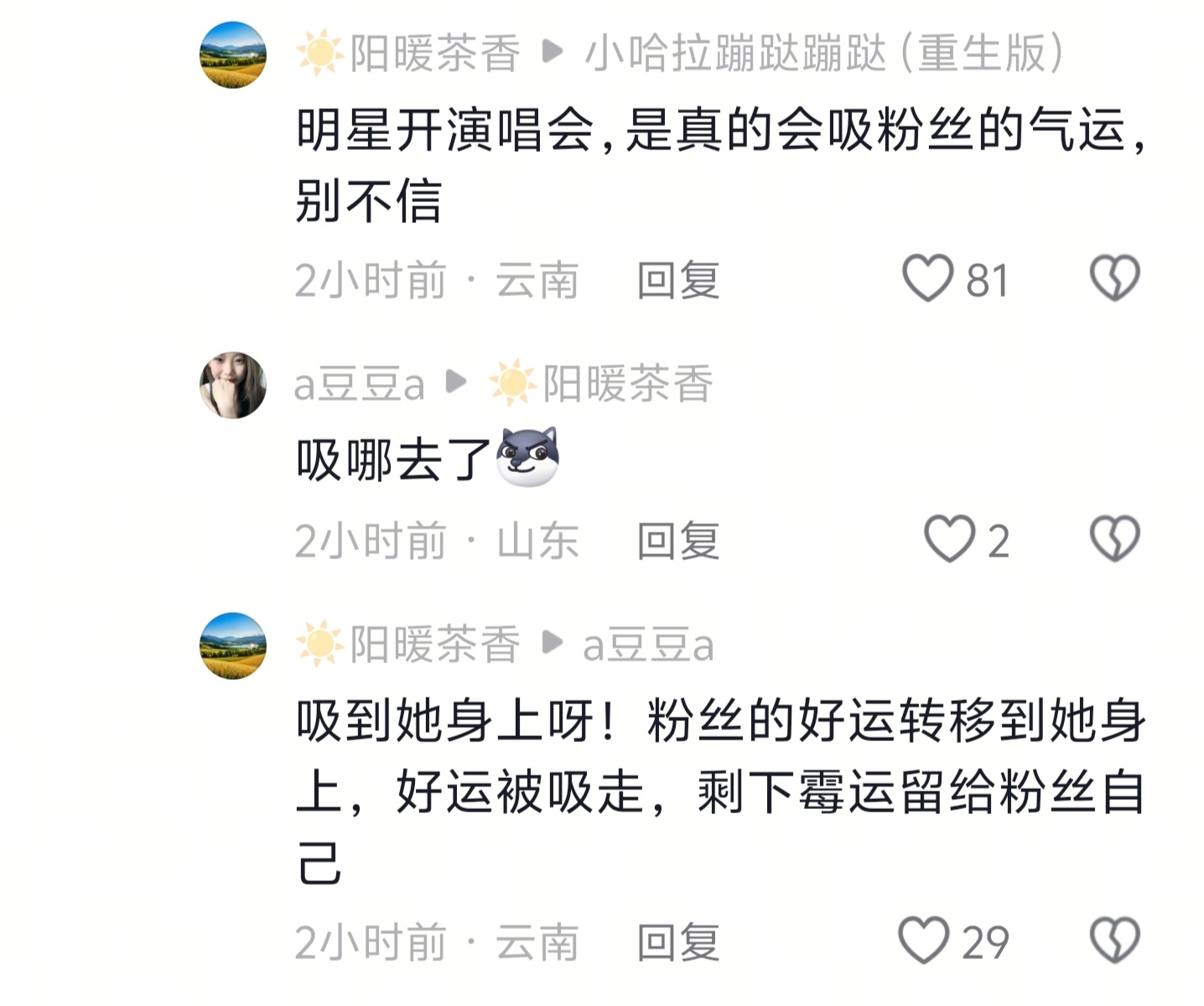Reply to the 吸哪去了 comment
Screen dimensions: 1204x1006
click(x=677, y=541)
